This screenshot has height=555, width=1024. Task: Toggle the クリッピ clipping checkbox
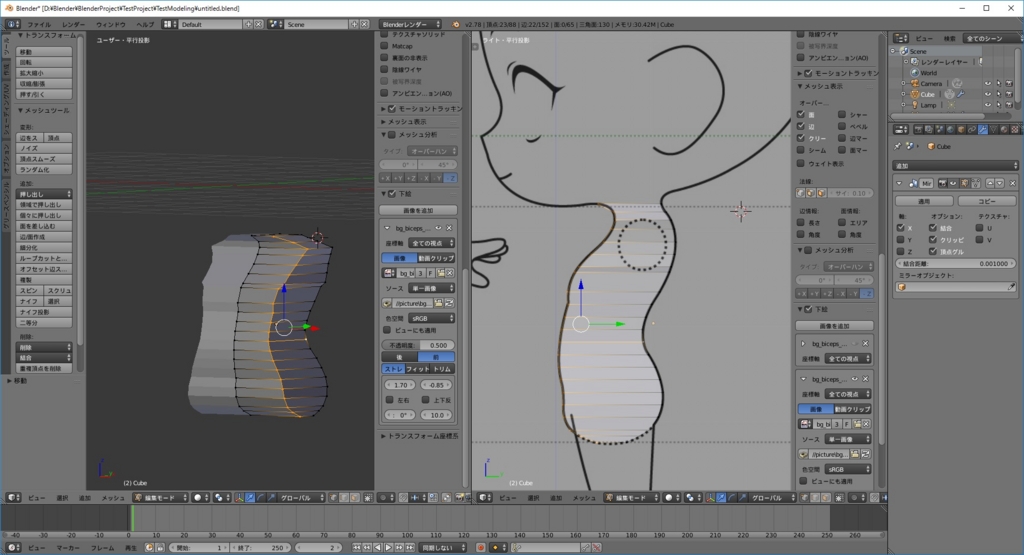click(933, 240)
